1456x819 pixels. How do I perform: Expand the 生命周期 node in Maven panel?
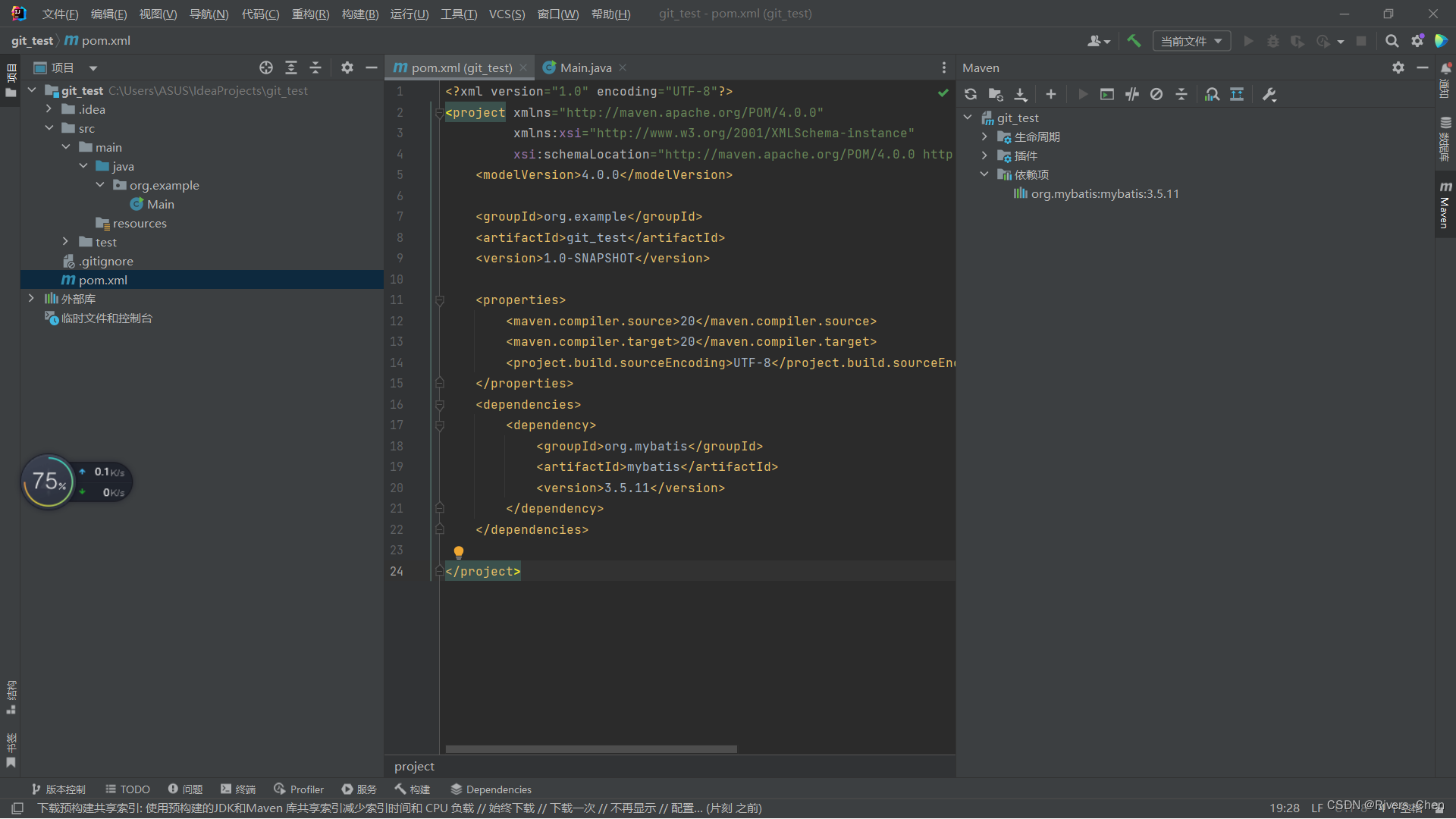(x=984, y=136)
